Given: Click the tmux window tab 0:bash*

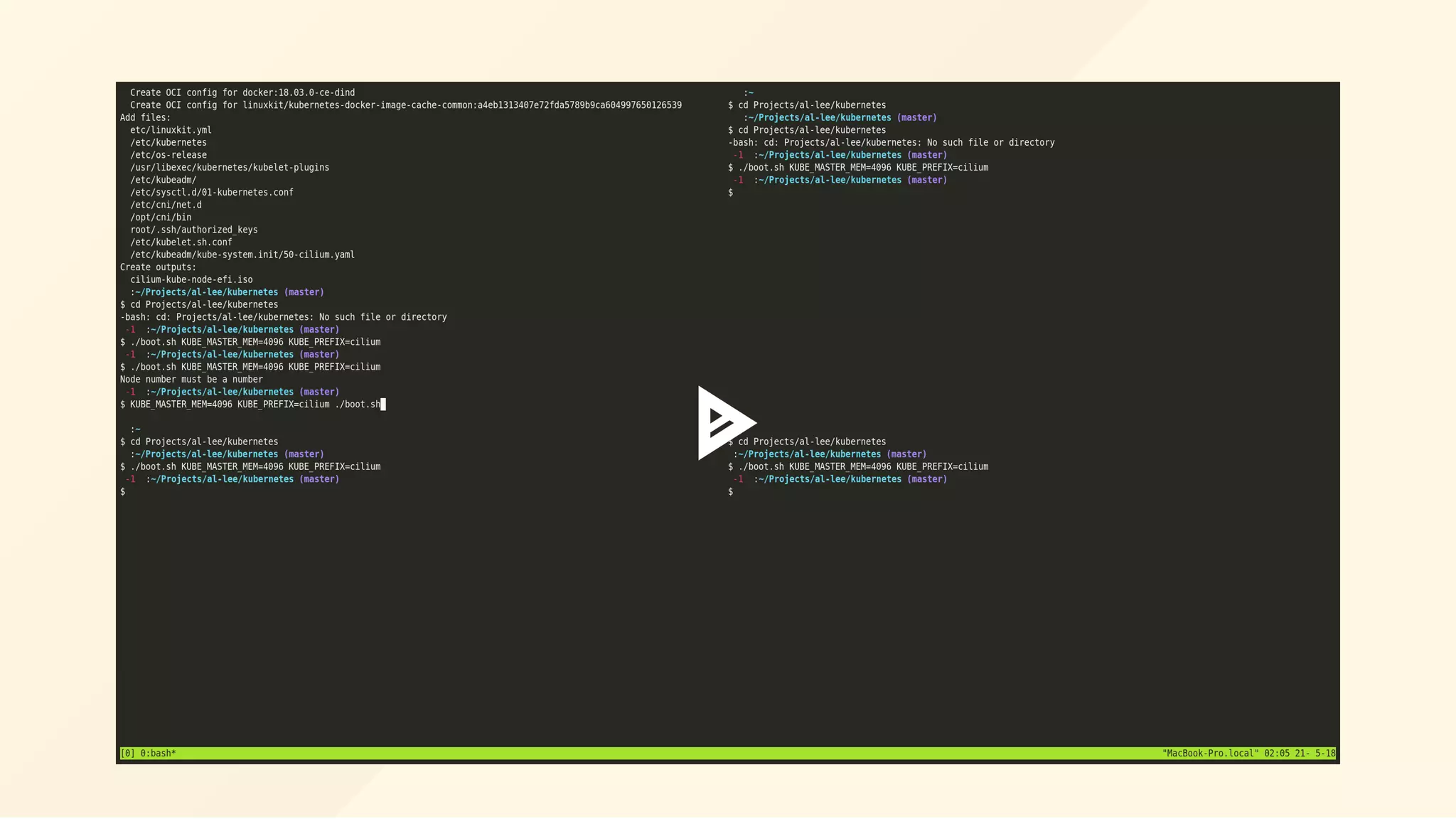Looking at the screenshot, I should (x=158, y=754).
